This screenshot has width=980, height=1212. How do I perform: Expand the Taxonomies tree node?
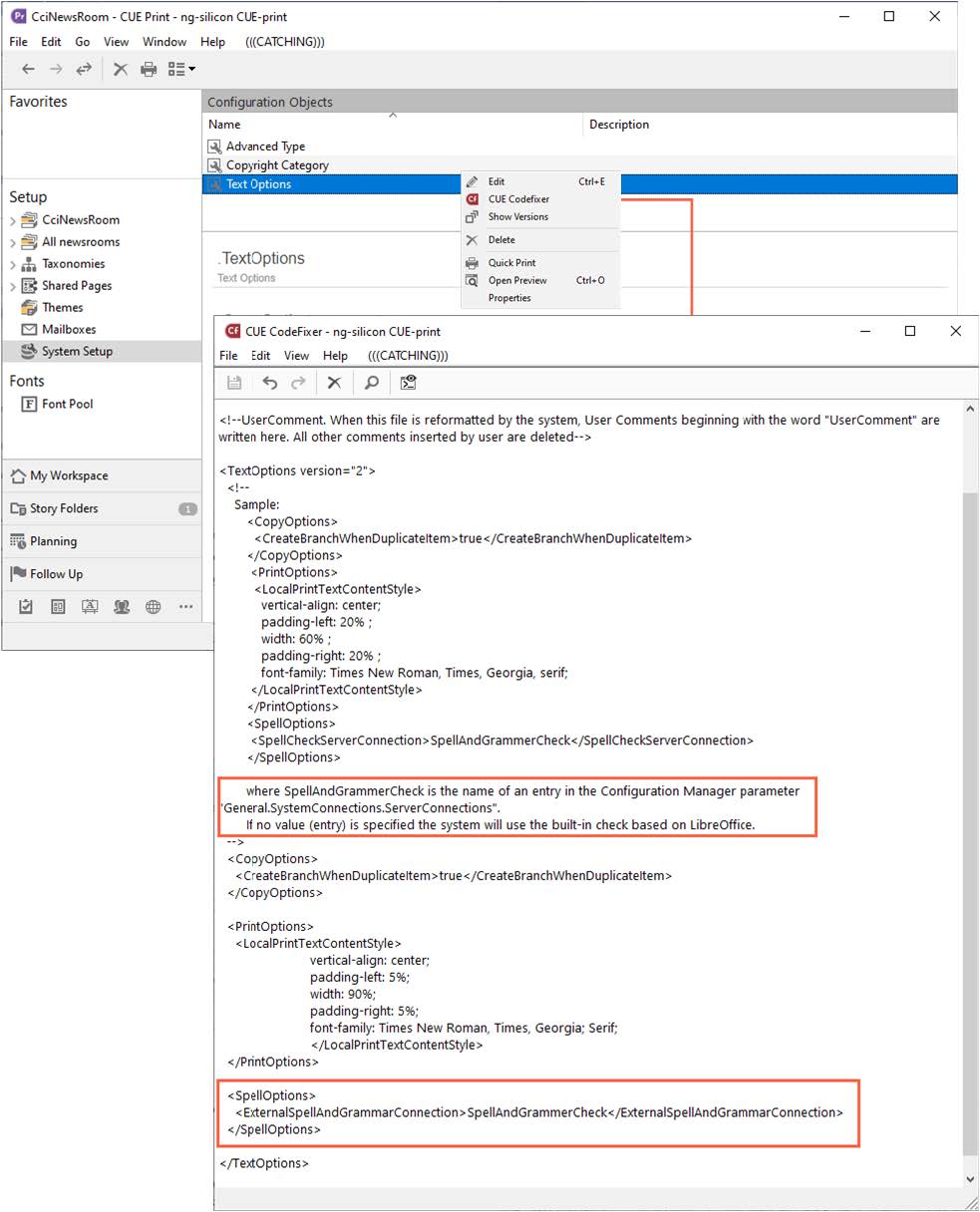13,264
